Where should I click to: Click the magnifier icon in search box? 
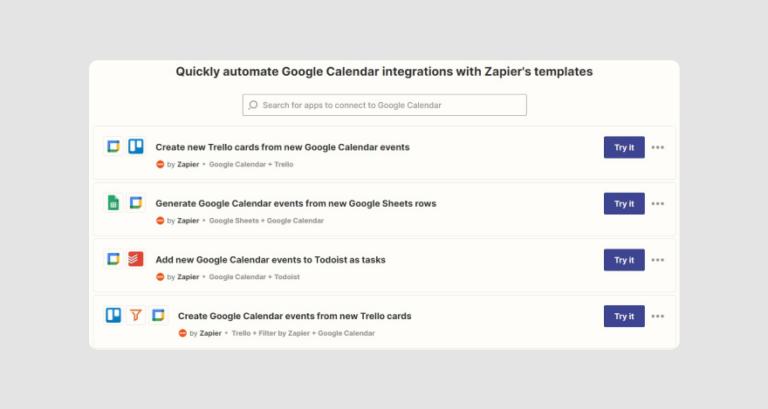[x=253, y=105]
